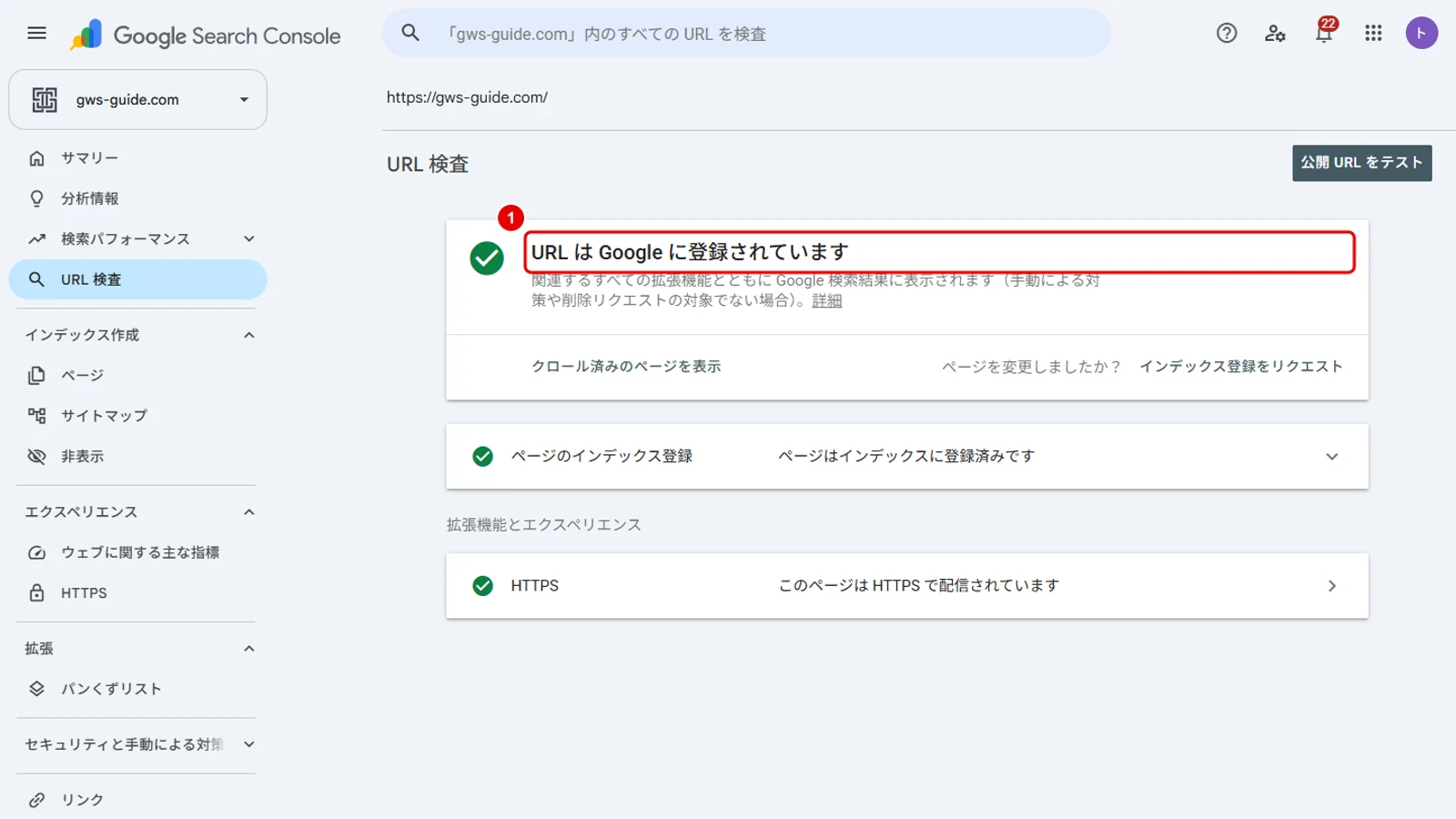Open the 詳細 link

[827, 300]
